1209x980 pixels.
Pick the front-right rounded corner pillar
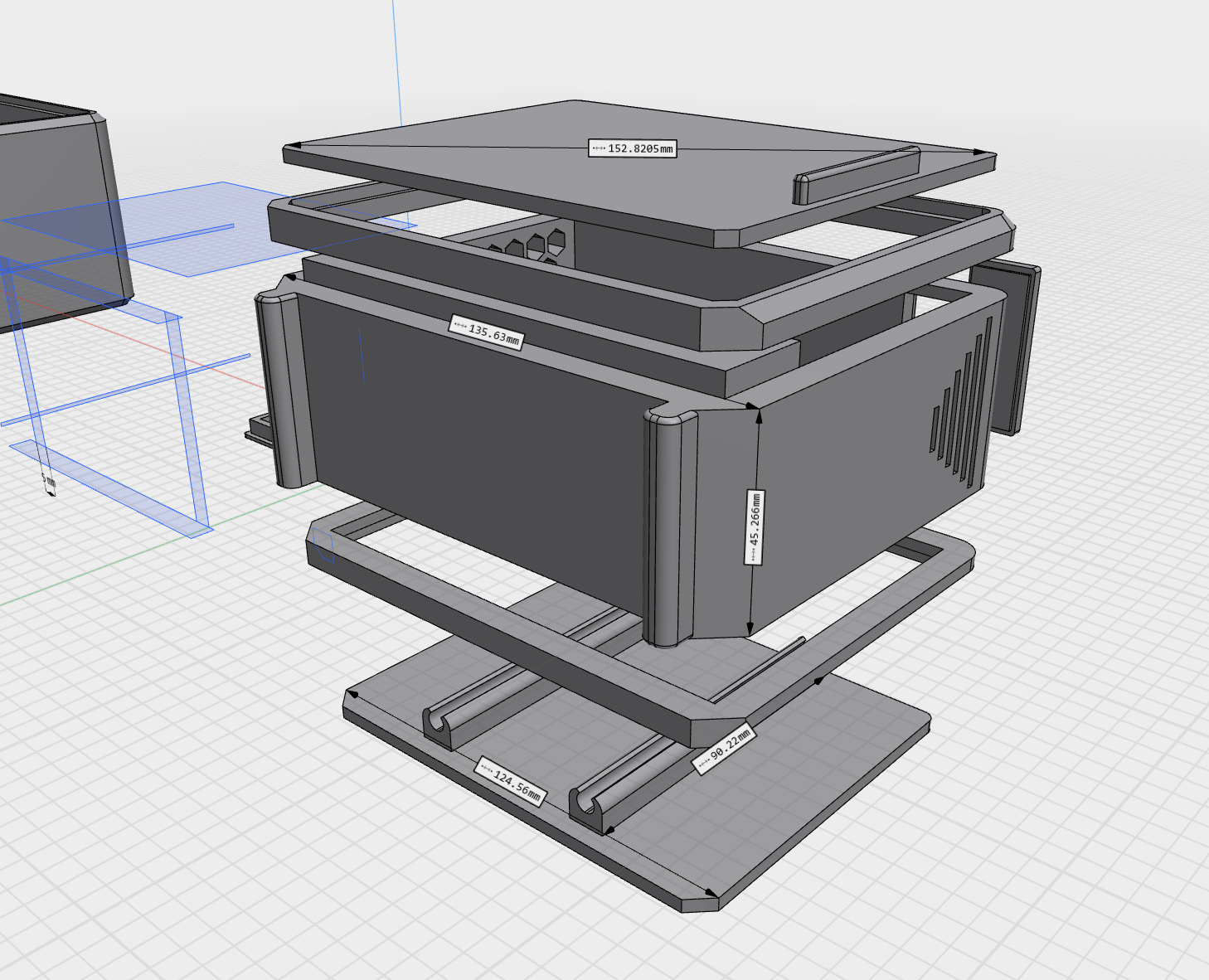click(670, 531)
